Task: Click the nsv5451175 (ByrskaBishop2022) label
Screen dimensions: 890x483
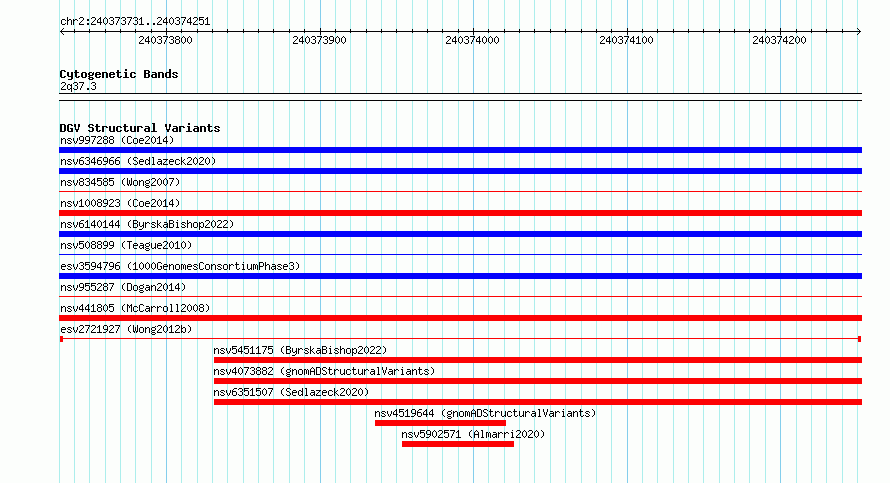Action: click(x=300, y=350)
